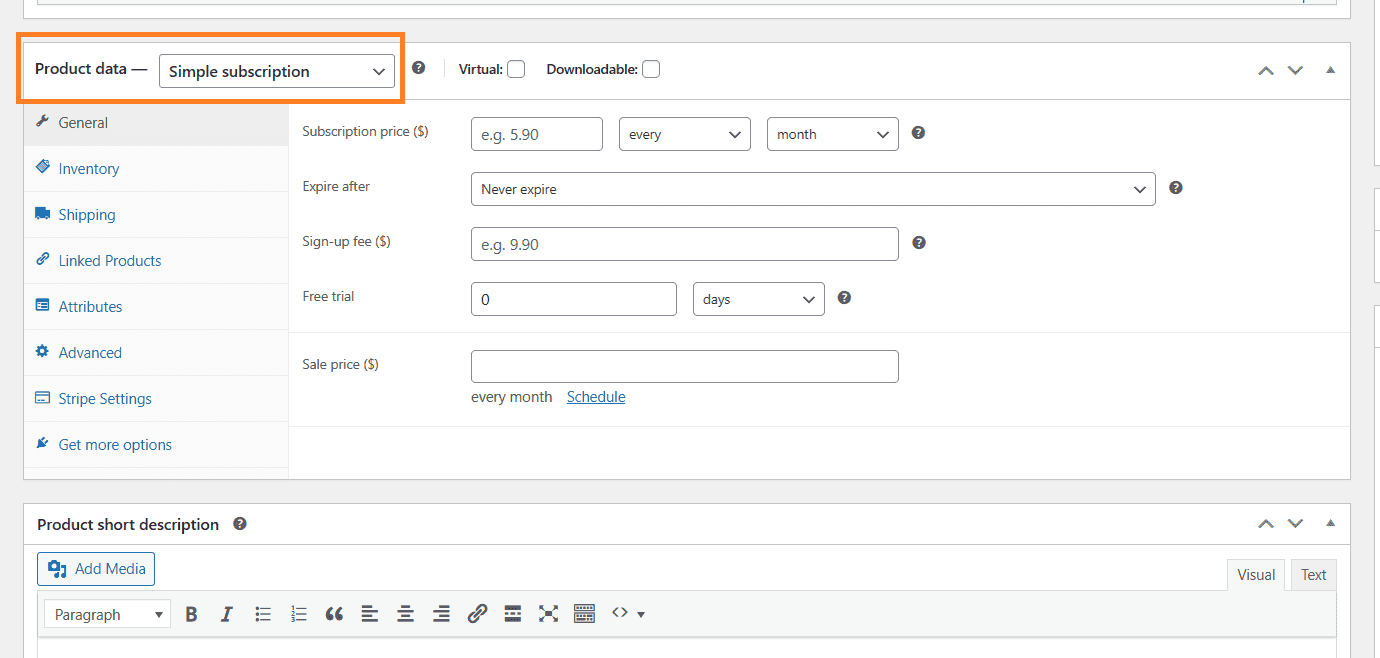Select the Attributes tab
1380x658 pixels.
(x=156, y=307)
